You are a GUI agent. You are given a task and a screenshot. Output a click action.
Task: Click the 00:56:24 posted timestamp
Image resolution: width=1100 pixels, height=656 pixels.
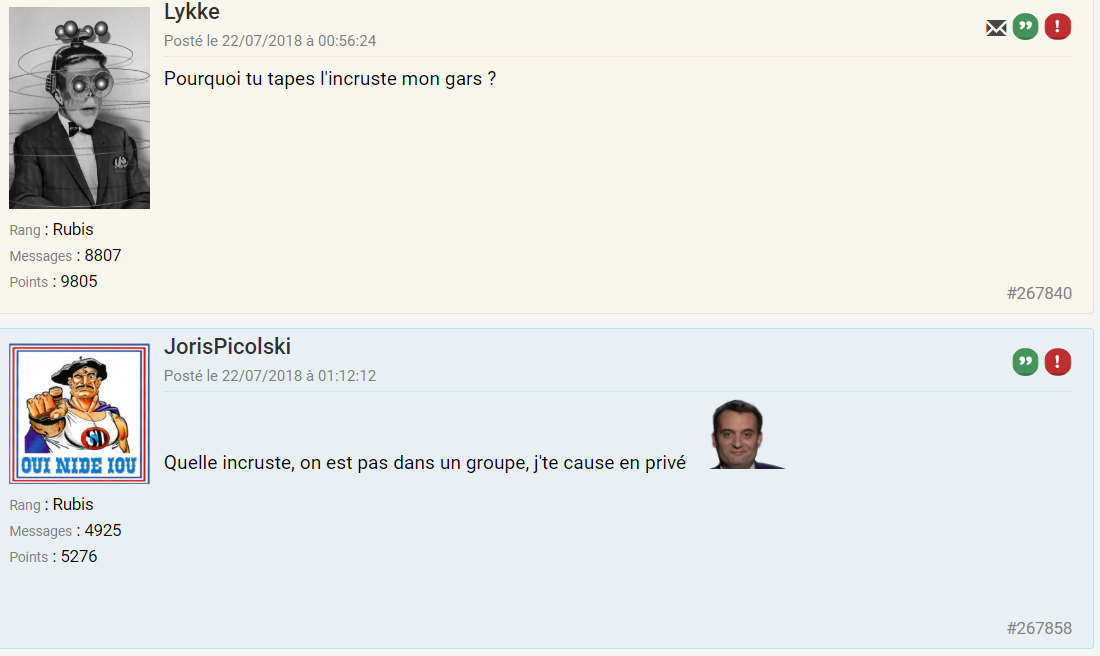pyautogui.click(x=270, y=41)
